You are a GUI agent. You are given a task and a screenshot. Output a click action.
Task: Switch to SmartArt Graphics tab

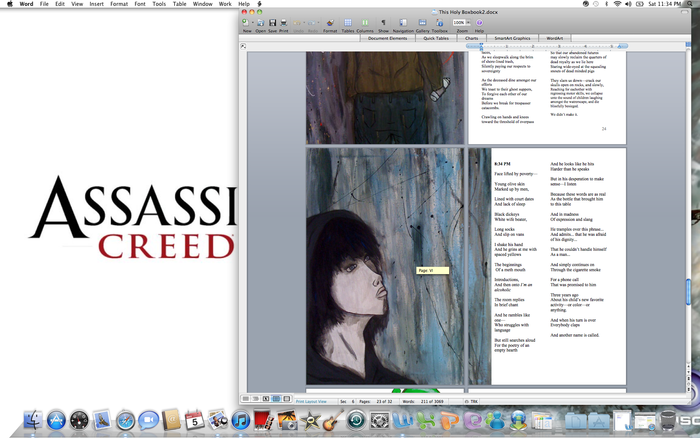coord(512,38)
